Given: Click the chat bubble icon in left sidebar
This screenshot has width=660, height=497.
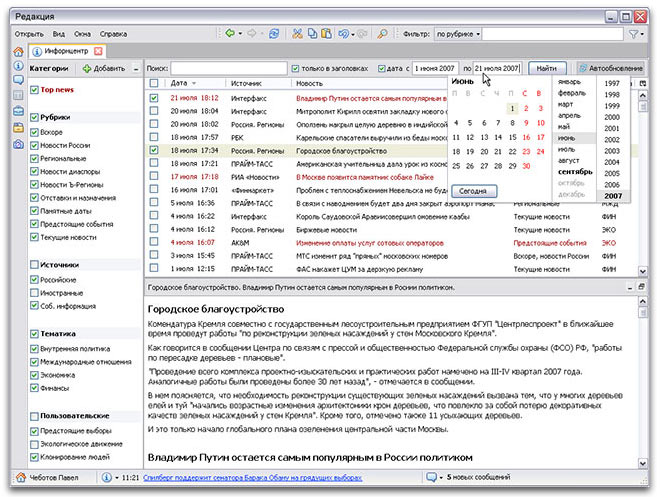Looking at the screenshot, I should point(19,80).
